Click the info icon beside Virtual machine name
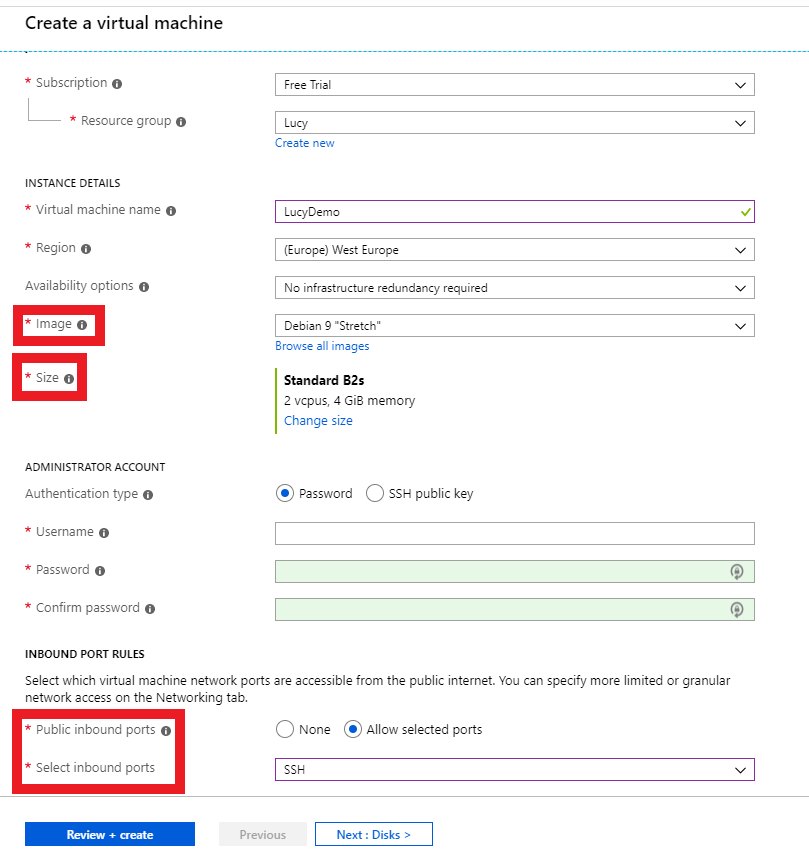This screenshot has width=809, height=856. tap(171, 211)
